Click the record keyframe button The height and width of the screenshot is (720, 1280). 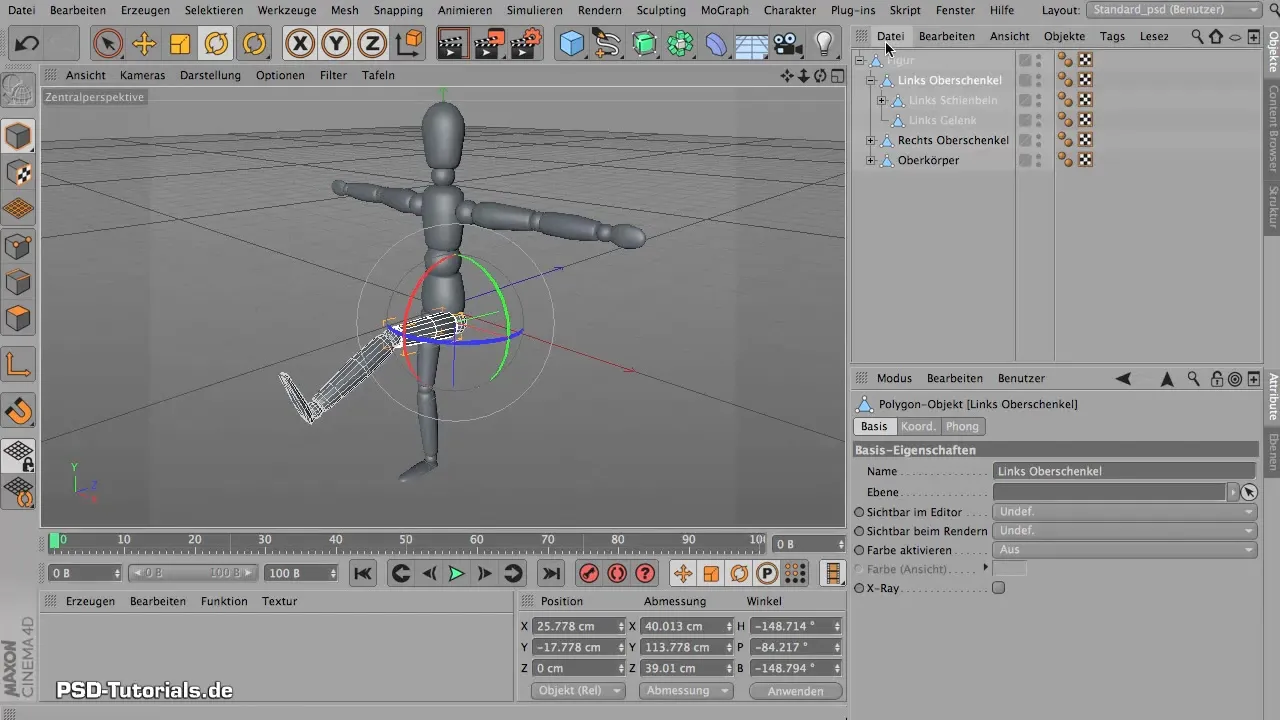coord(589,573)
